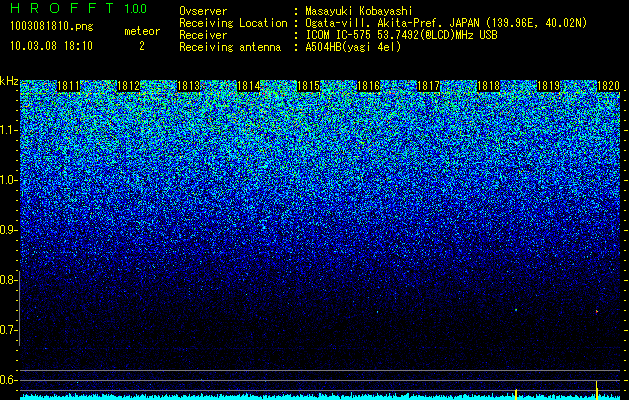
Task: Click the 1819 time marker
Action: pyautogui.click(x=548, y=86)
